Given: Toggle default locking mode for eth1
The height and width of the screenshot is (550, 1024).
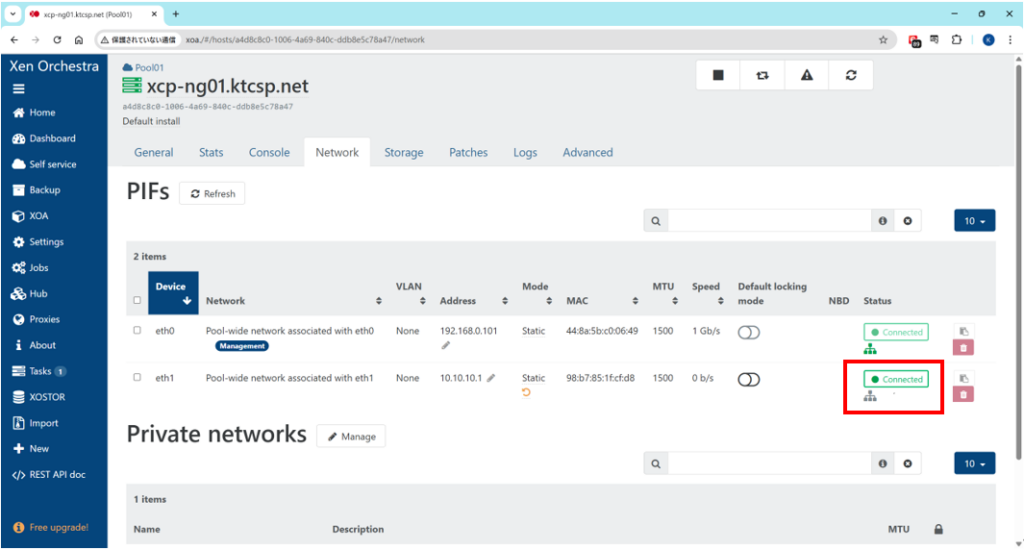Looking at the screenshot, I should coord(748,379).
